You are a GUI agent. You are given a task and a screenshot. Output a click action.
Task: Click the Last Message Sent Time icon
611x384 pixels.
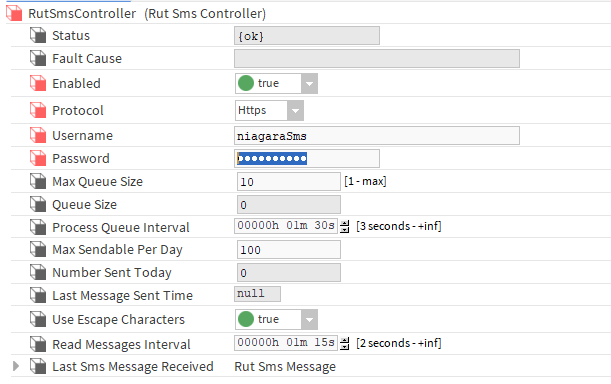coord(38,295)
